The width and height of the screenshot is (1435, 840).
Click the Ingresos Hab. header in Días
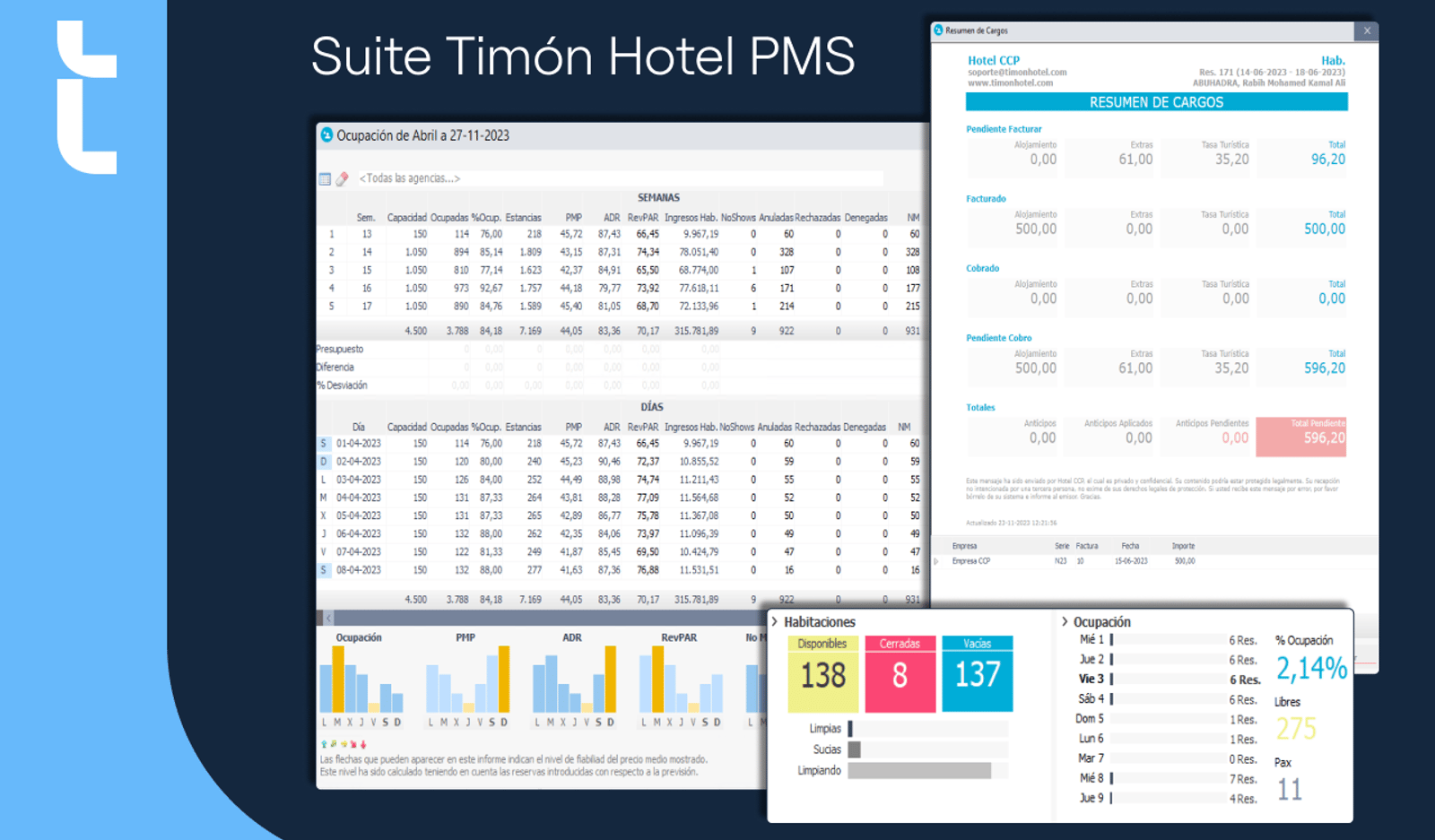point(691,428)
